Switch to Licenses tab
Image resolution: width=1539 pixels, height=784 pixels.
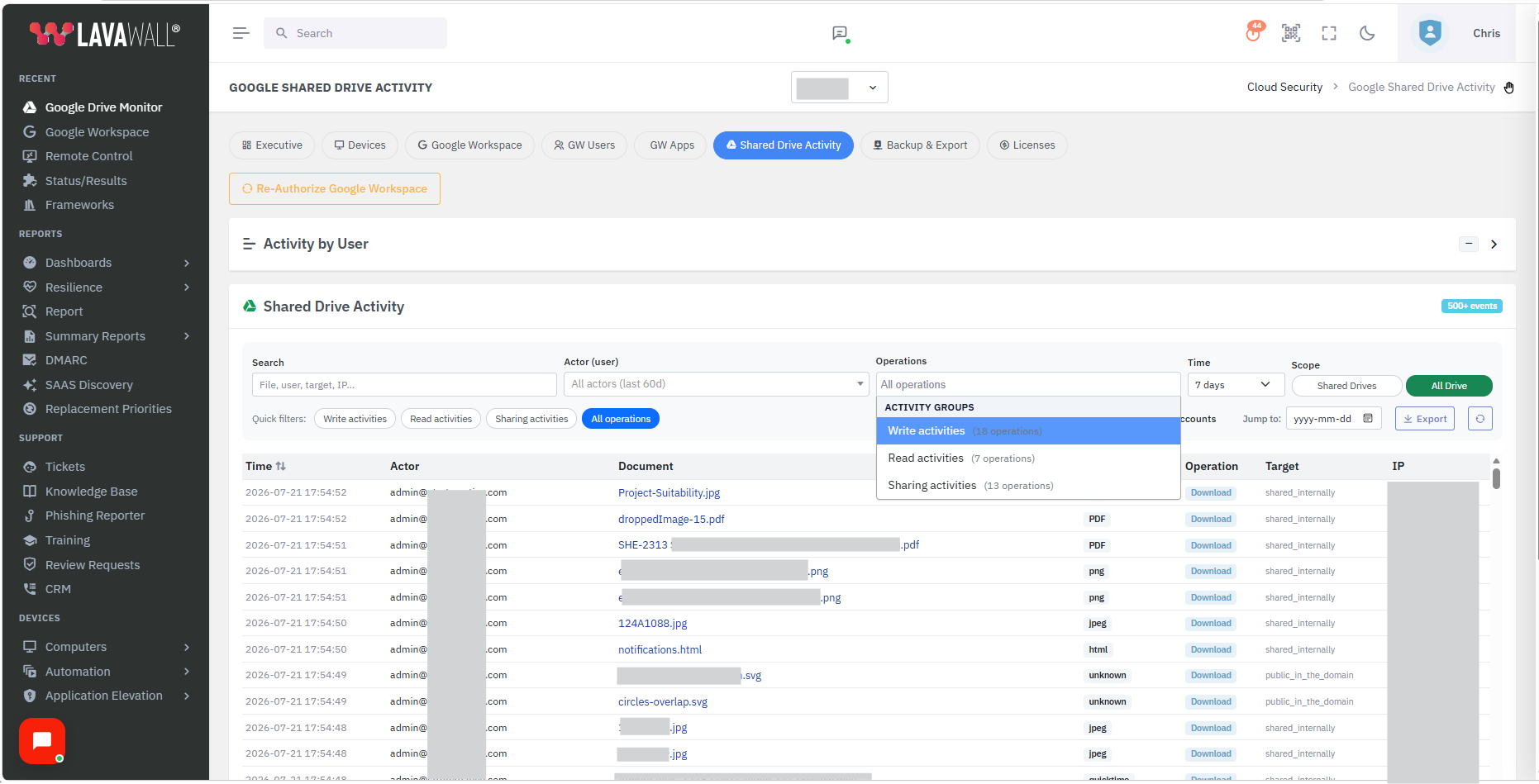(x=1027, y=145)
